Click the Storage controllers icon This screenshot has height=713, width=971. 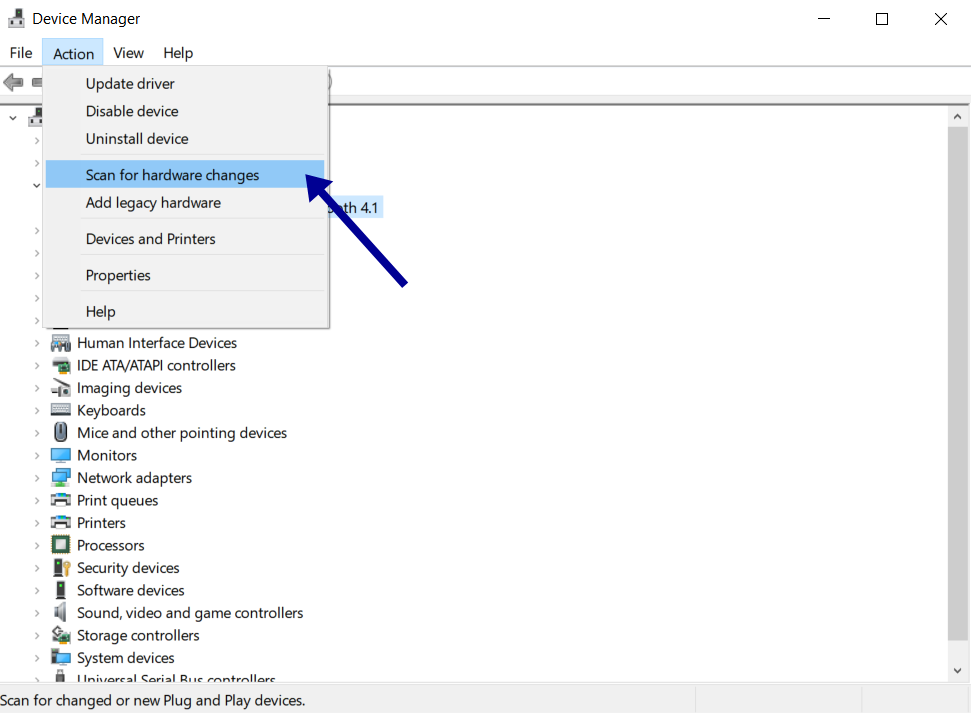pos(61,635)
